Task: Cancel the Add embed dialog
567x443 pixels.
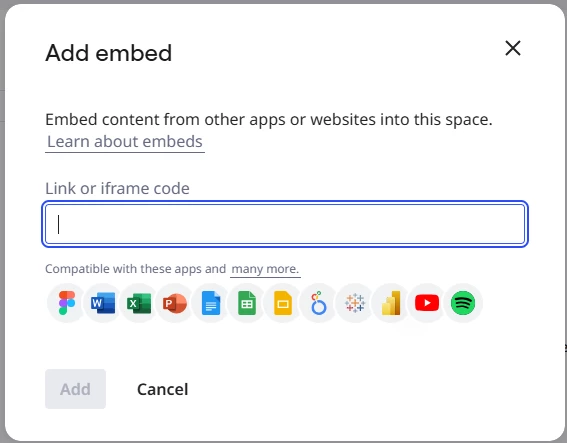Action: tap(162, 389)
